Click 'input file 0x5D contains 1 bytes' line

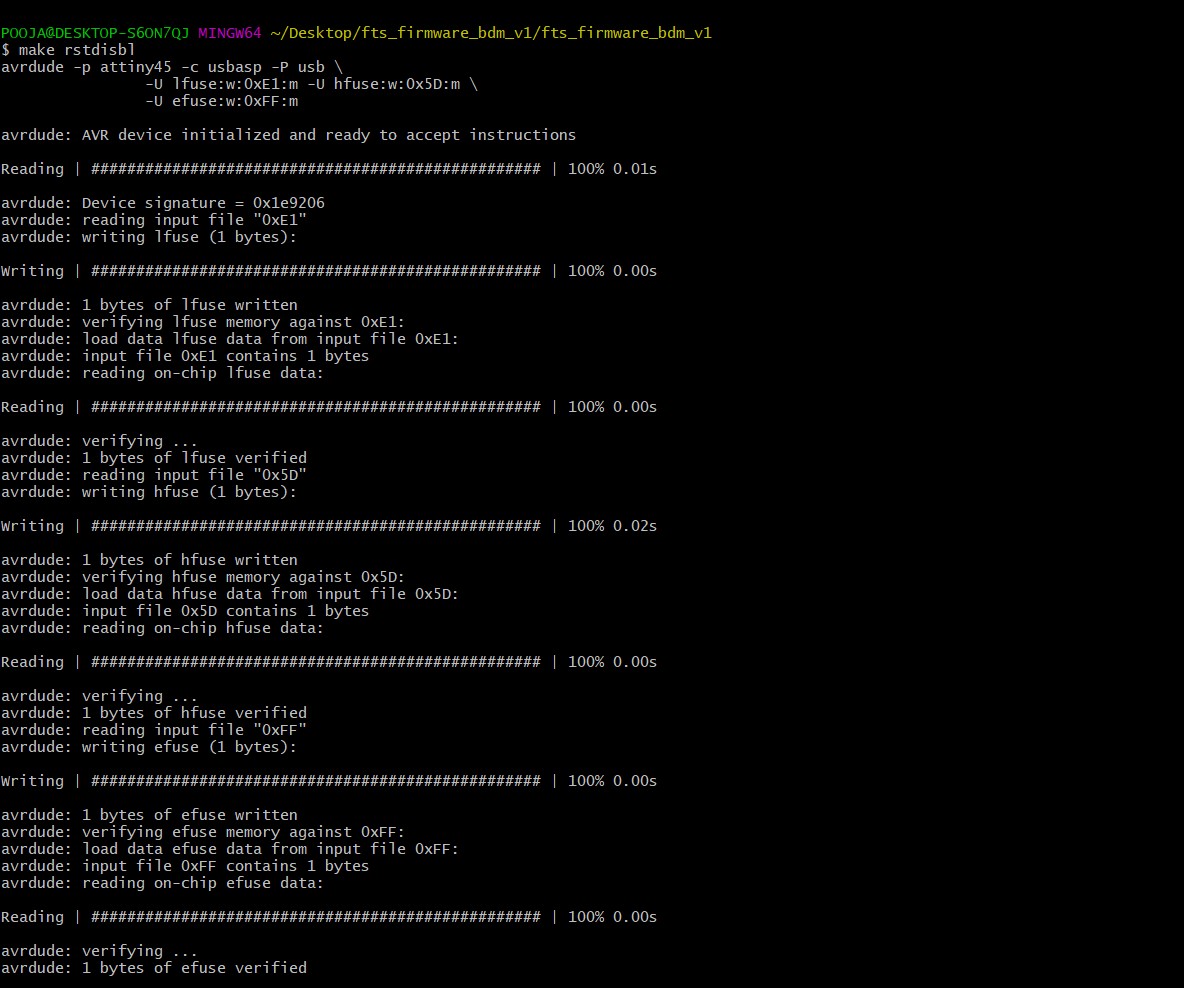[185, 611]
